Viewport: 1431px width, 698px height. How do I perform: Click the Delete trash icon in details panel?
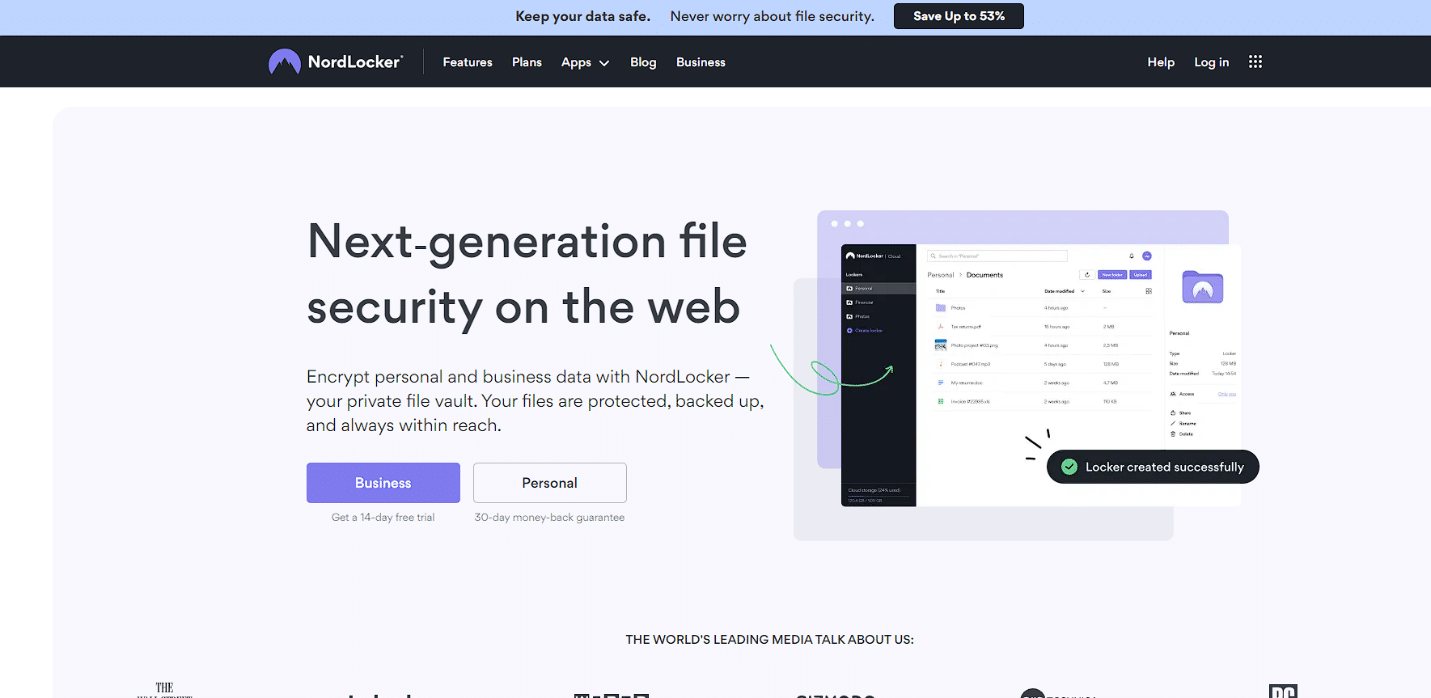point(1173,434)
